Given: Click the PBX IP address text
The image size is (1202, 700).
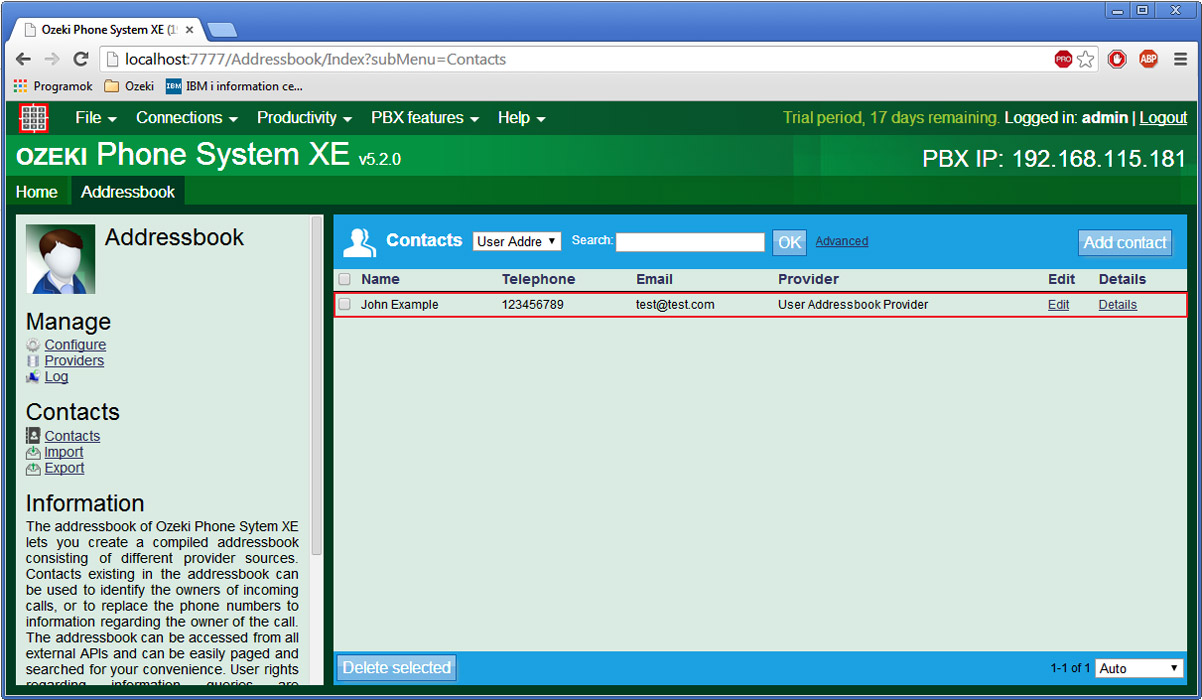Looking at the screenshot, I should tap(1054, 158).
